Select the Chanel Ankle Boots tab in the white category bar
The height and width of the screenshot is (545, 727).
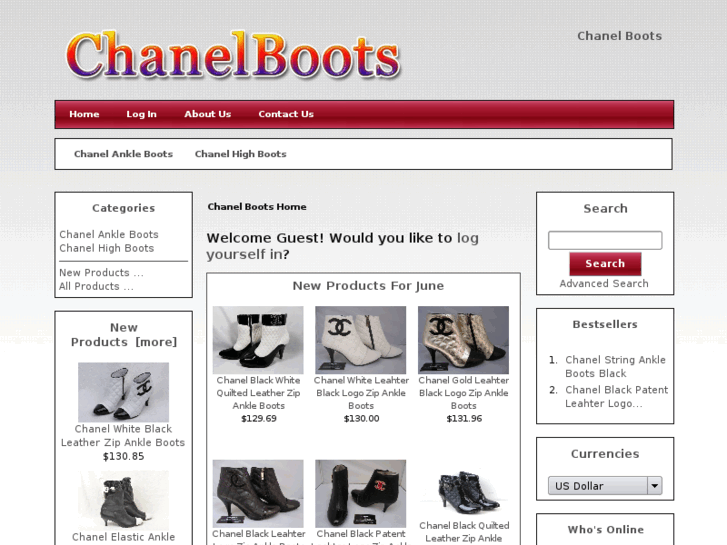click(x=123, y=154)
